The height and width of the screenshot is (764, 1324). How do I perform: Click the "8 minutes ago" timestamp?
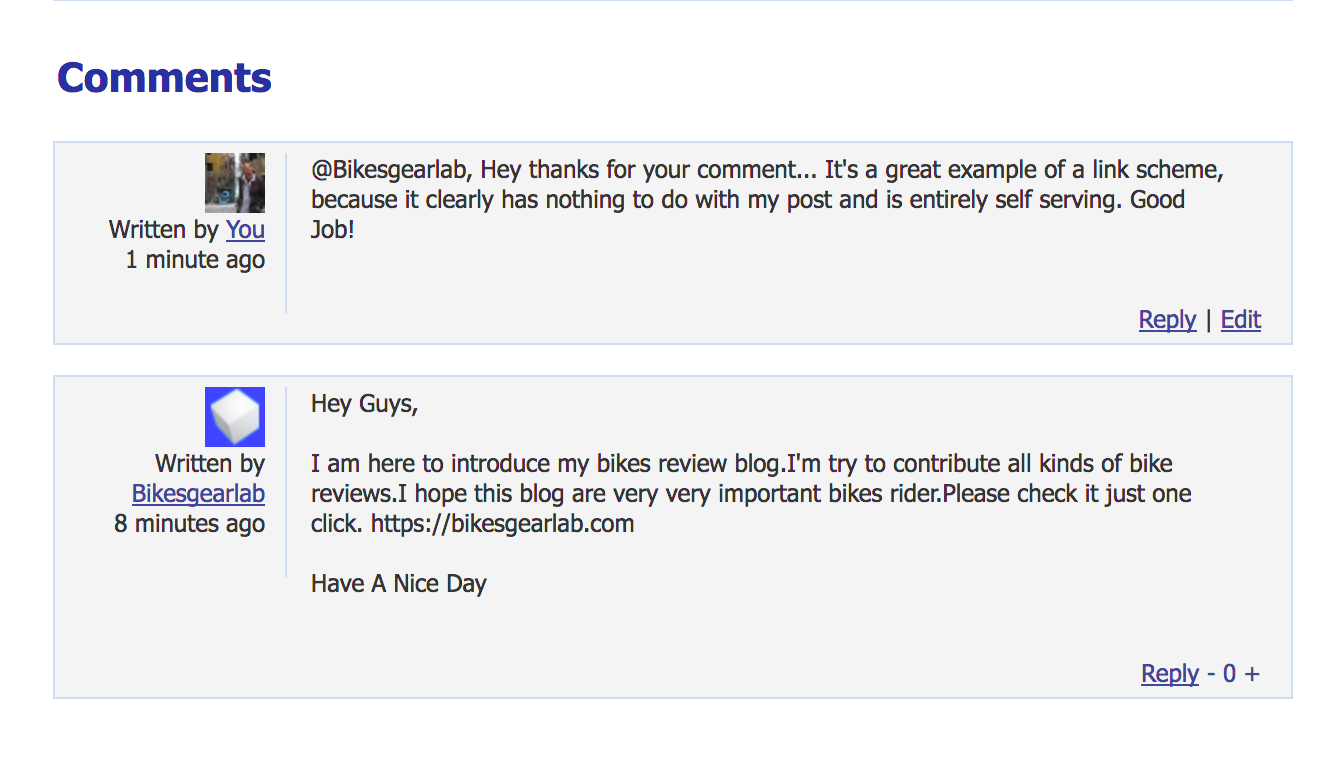(x=189, y=524)
